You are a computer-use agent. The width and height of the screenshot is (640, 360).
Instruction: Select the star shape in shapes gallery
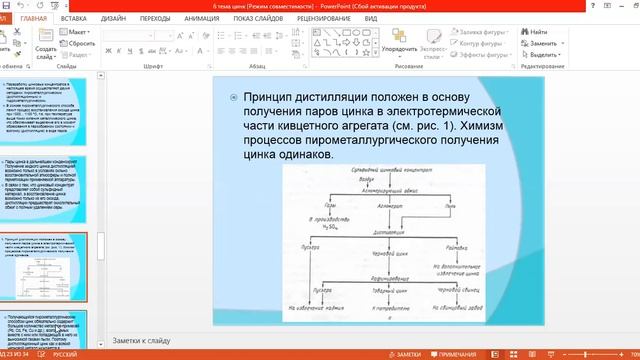point(366,52)
